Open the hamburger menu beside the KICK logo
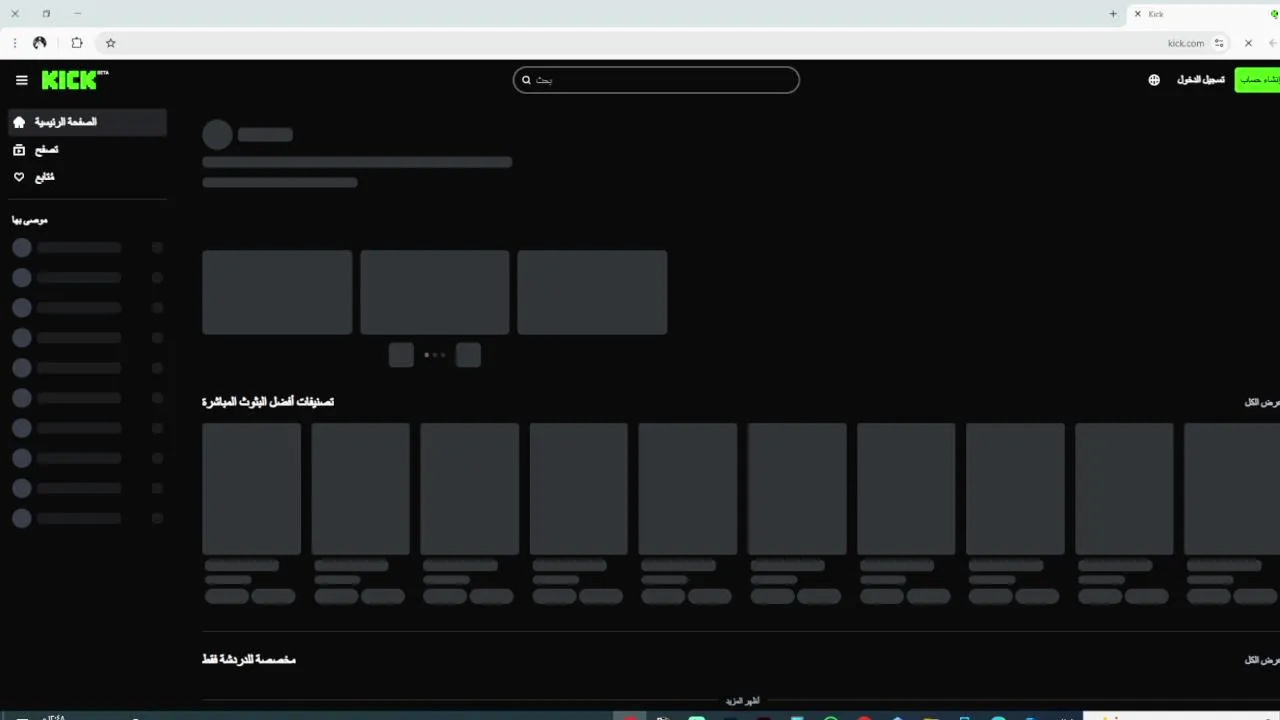 pyautogui.click(x=21, y=80)
